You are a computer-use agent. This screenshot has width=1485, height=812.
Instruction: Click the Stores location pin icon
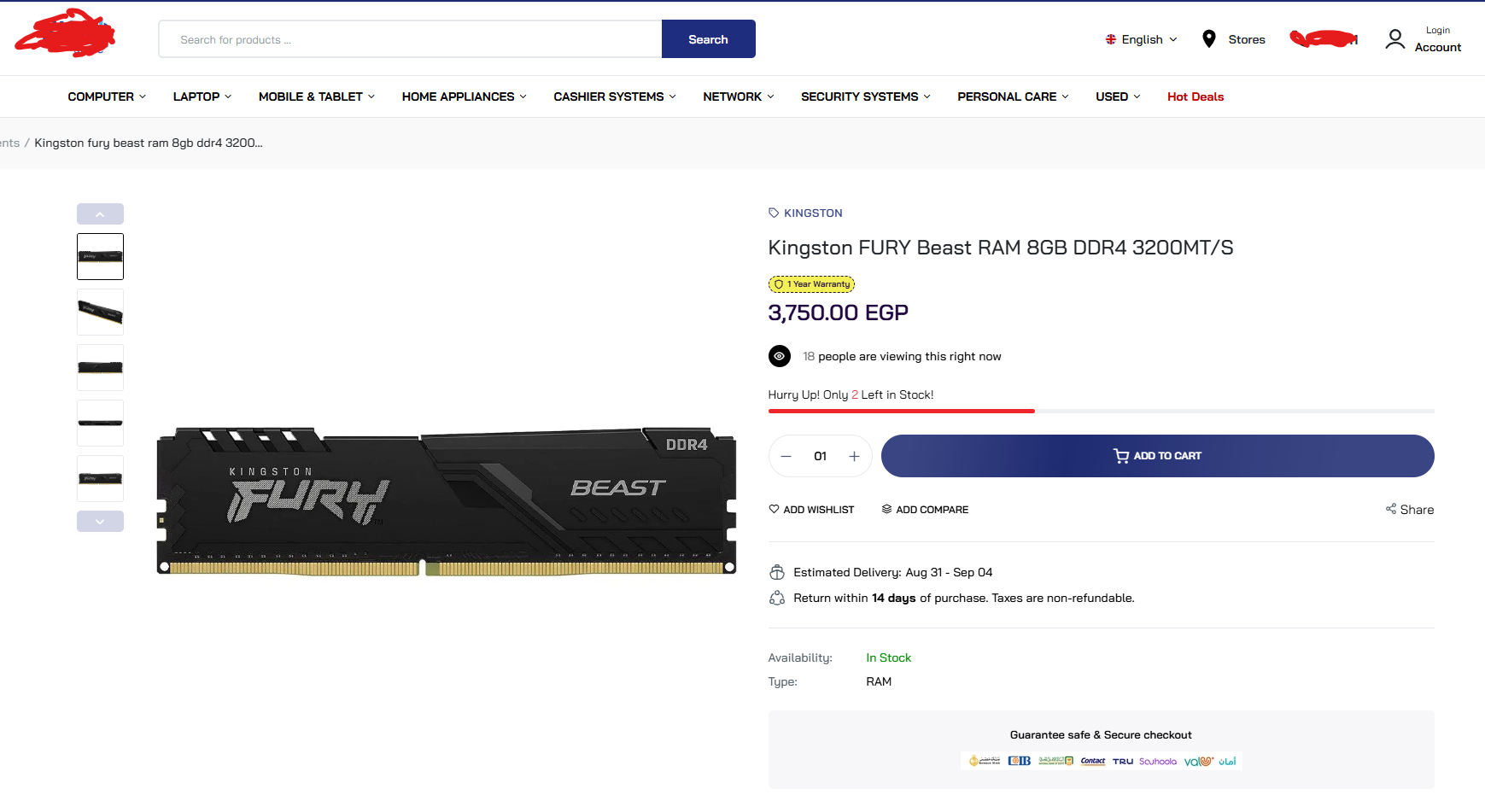pyautogui.click(x=1209, y=38)
